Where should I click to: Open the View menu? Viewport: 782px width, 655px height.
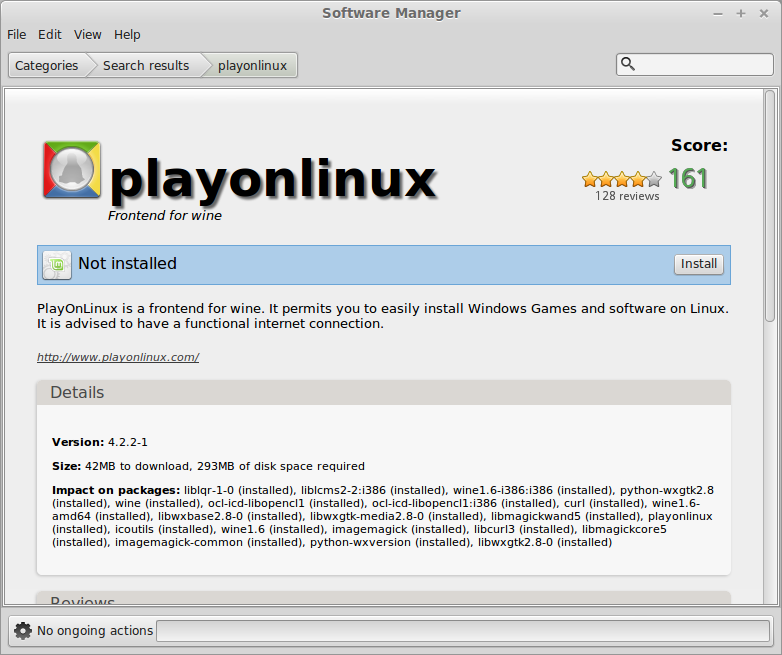coord(88,34)
